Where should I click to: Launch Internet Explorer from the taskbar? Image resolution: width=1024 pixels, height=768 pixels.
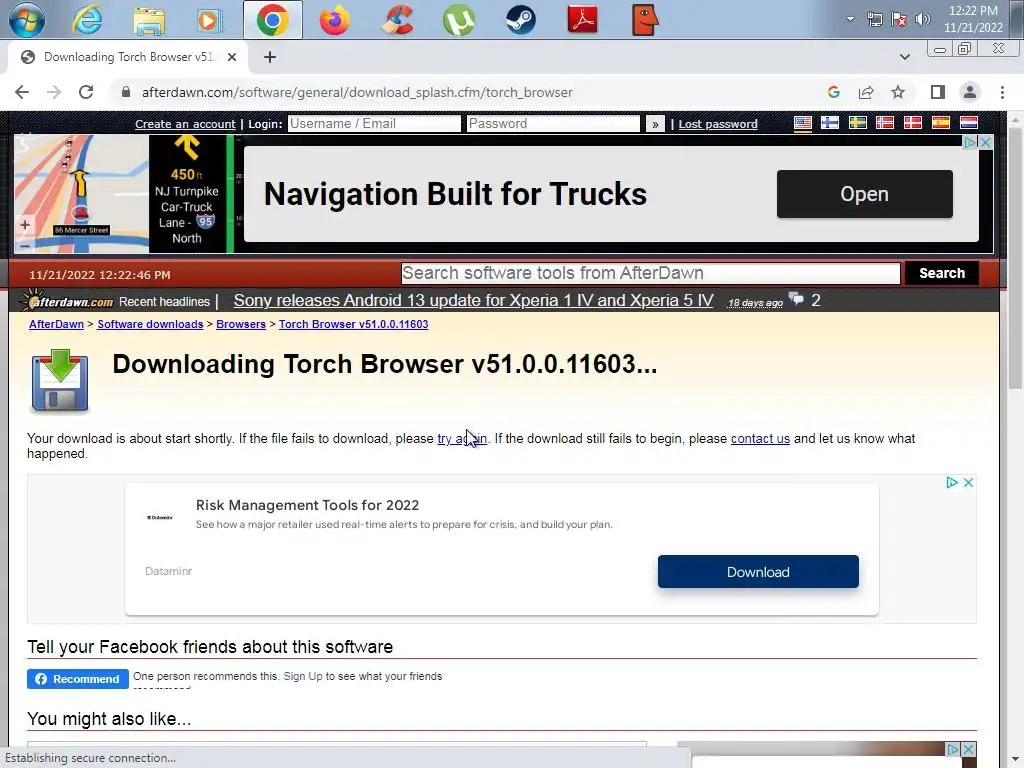point(87,20)
